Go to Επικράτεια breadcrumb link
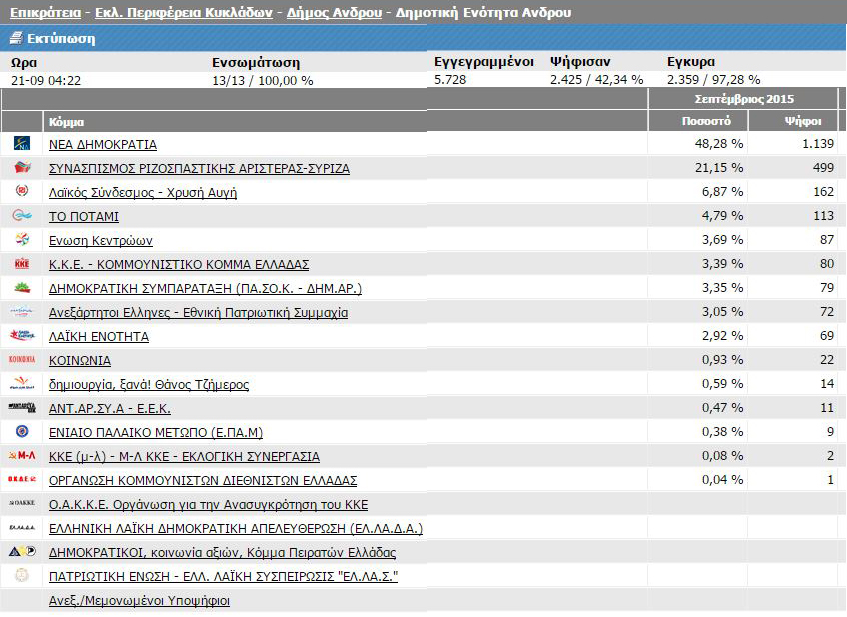The width and height of the screenshot is (847, 617). pyautogui.click(x=45, y=12)
